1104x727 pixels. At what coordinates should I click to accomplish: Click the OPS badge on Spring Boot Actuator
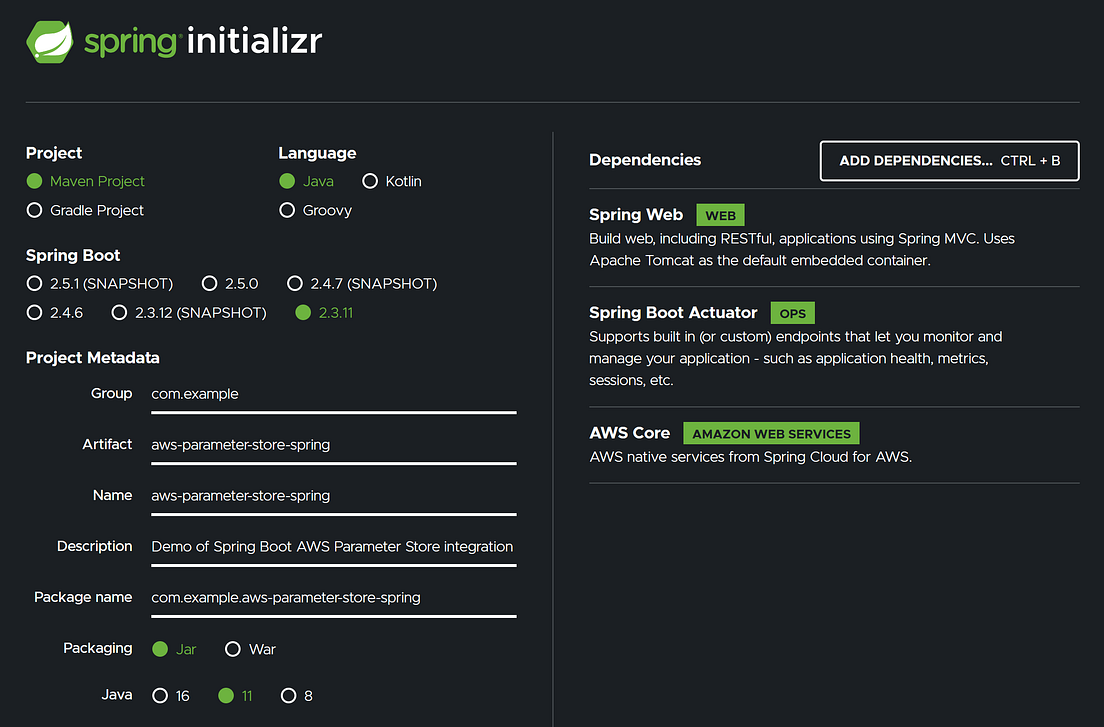(792, 313)
